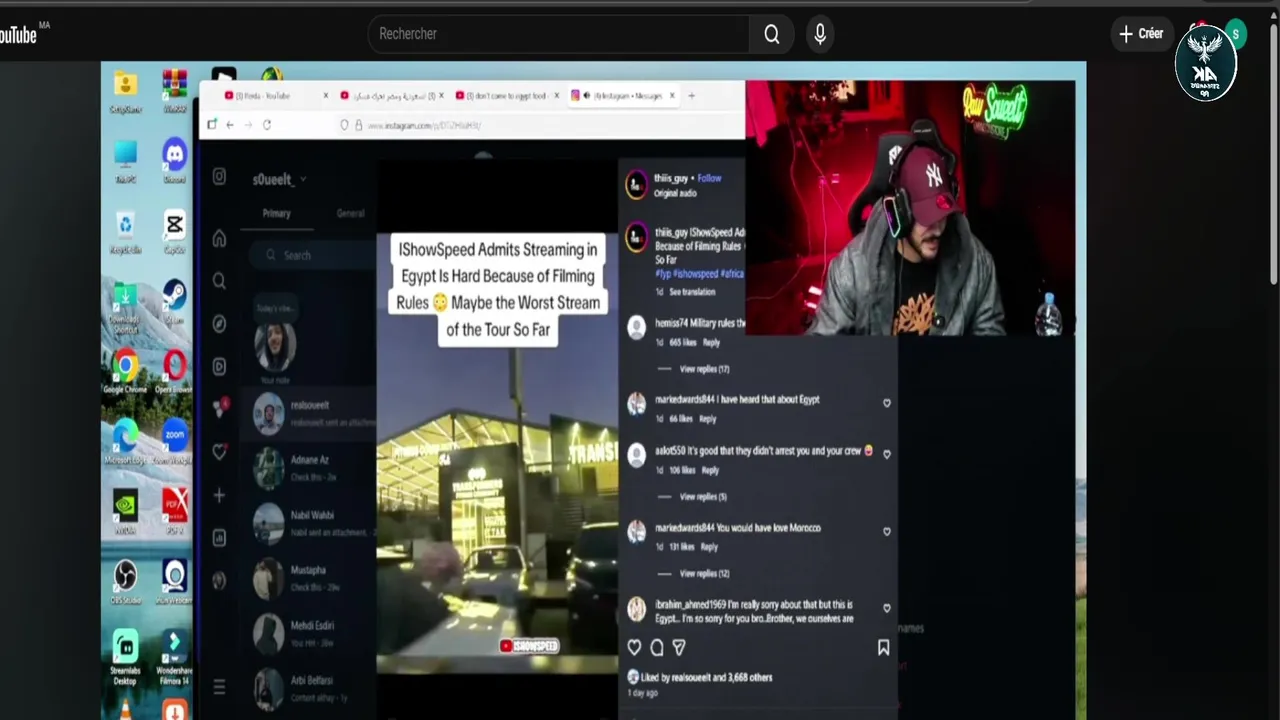Select the Instagram Messages browser tab
This screenshot has width=1280, height=720.
(x=623, y=96)
